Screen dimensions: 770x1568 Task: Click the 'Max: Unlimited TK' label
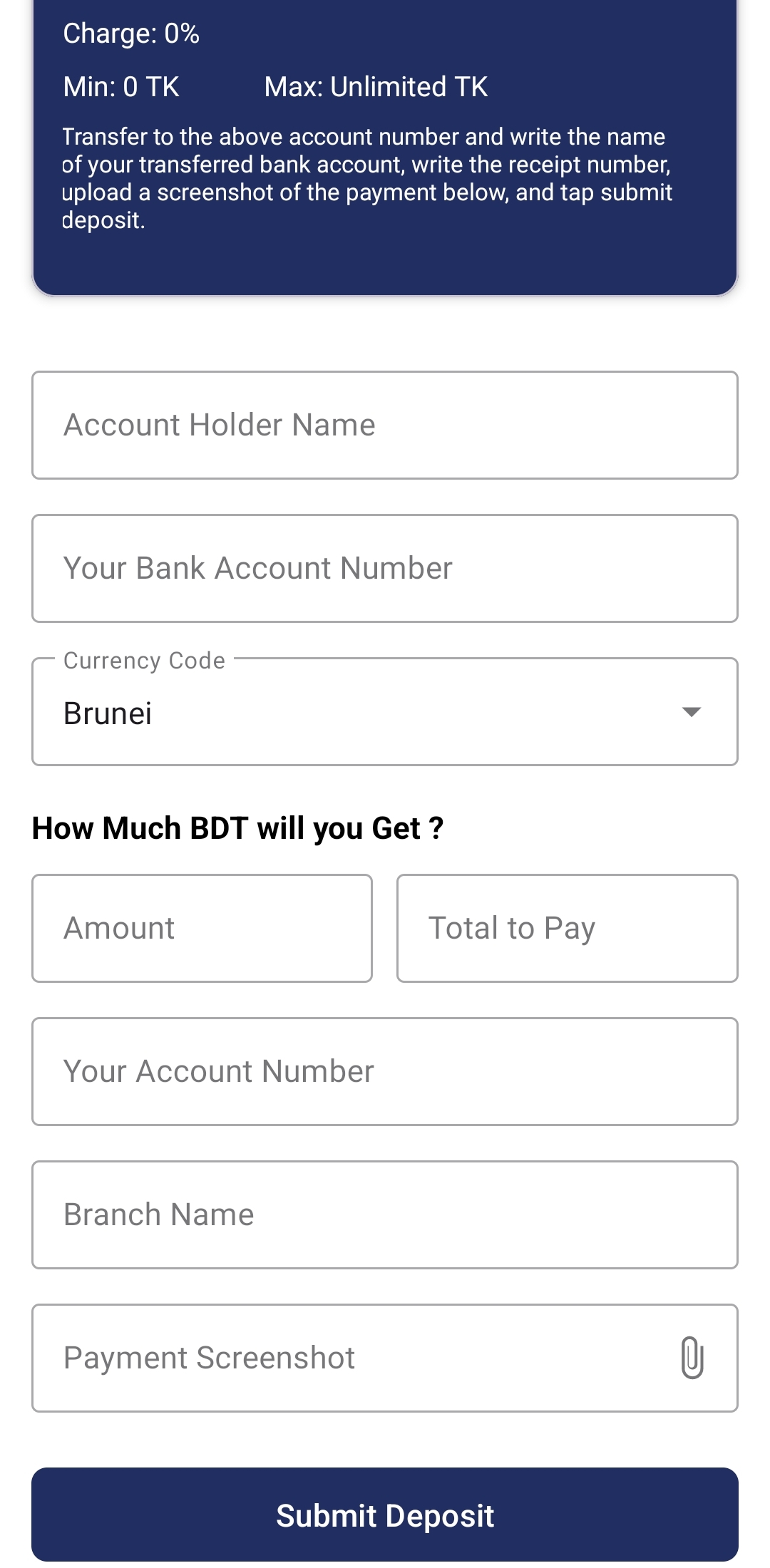click(376, 87)
